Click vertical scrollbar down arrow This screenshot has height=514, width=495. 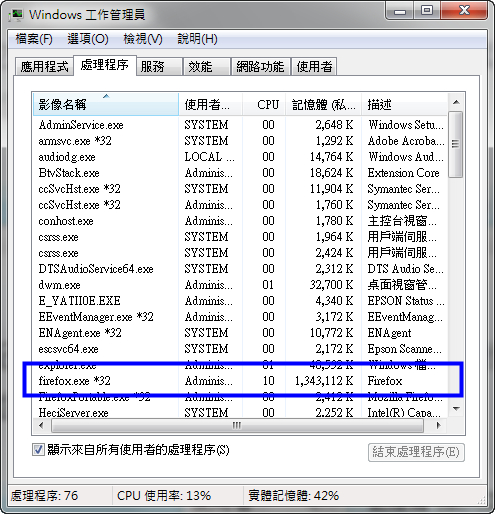coord(456,409)
